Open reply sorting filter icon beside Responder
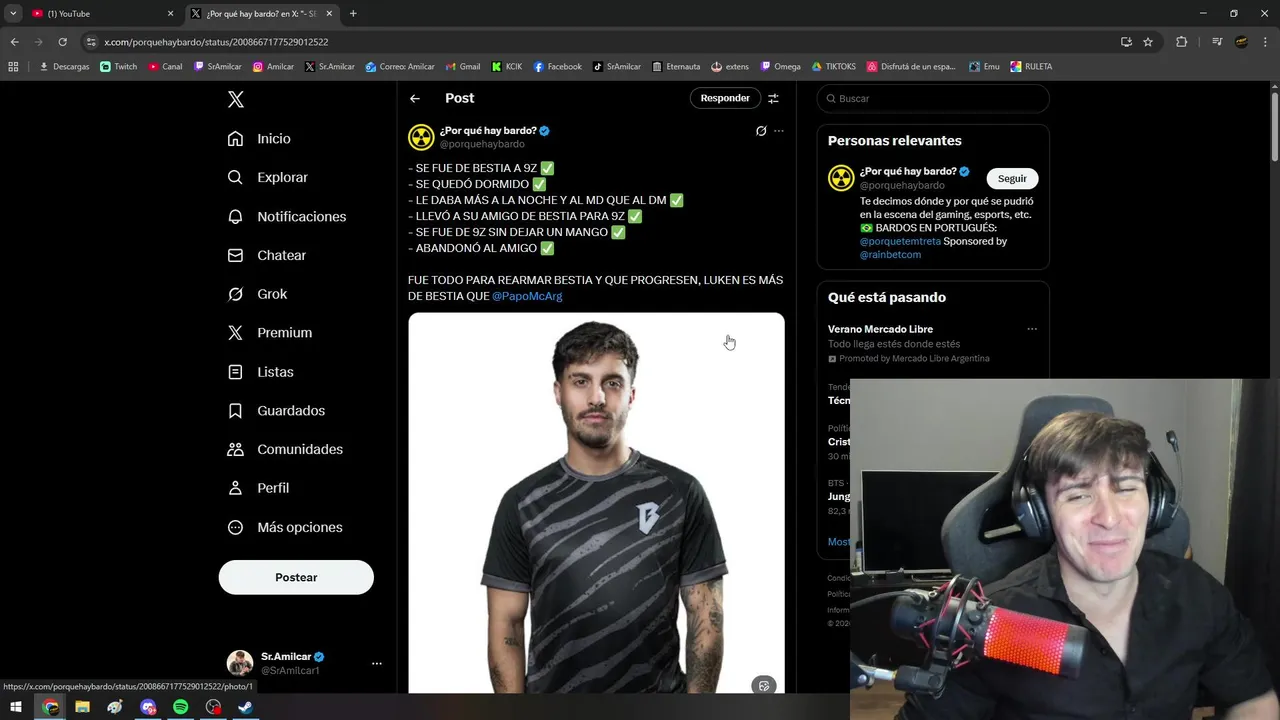The width and height of the screenshot is (1280, 720). coord(773,98)
